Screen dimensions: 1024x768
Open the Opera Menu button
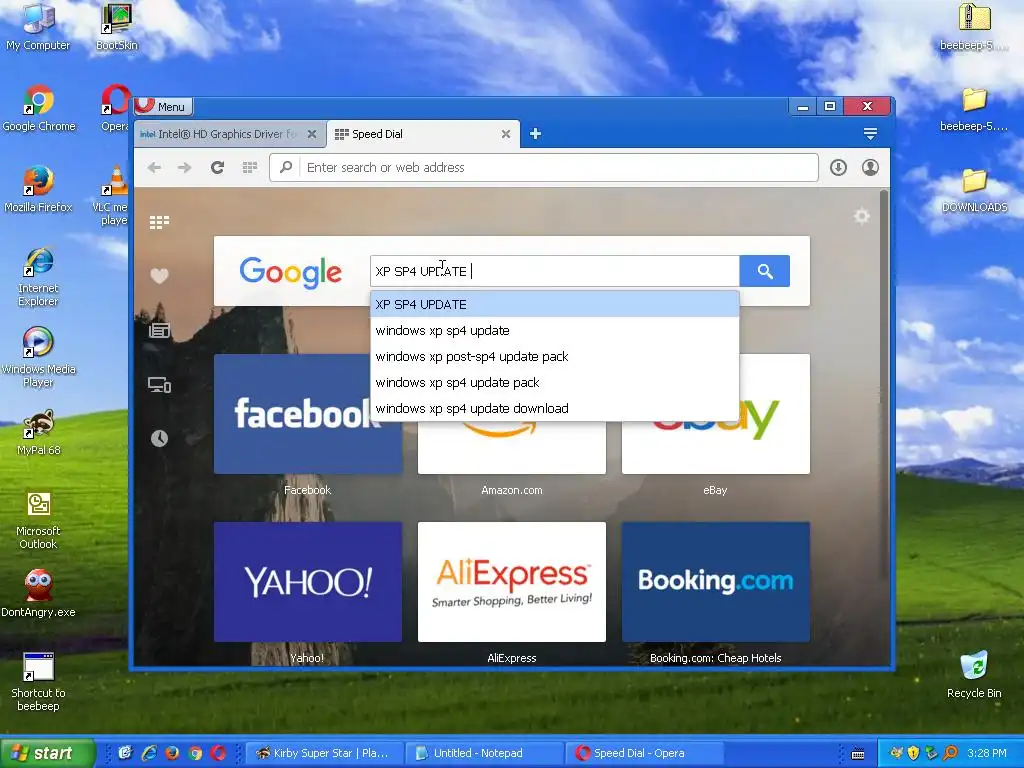pos(163,106)
